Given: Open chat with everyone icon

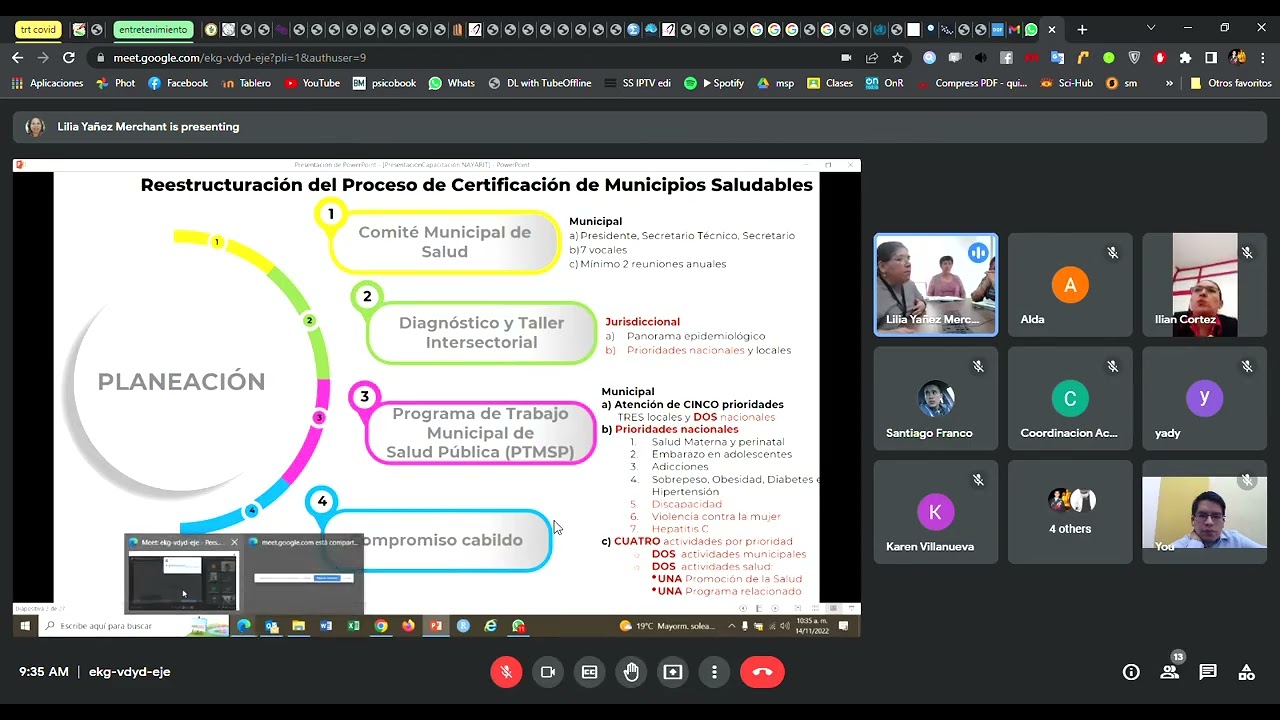Looking at the screenshot, I should pos(1208,672).
